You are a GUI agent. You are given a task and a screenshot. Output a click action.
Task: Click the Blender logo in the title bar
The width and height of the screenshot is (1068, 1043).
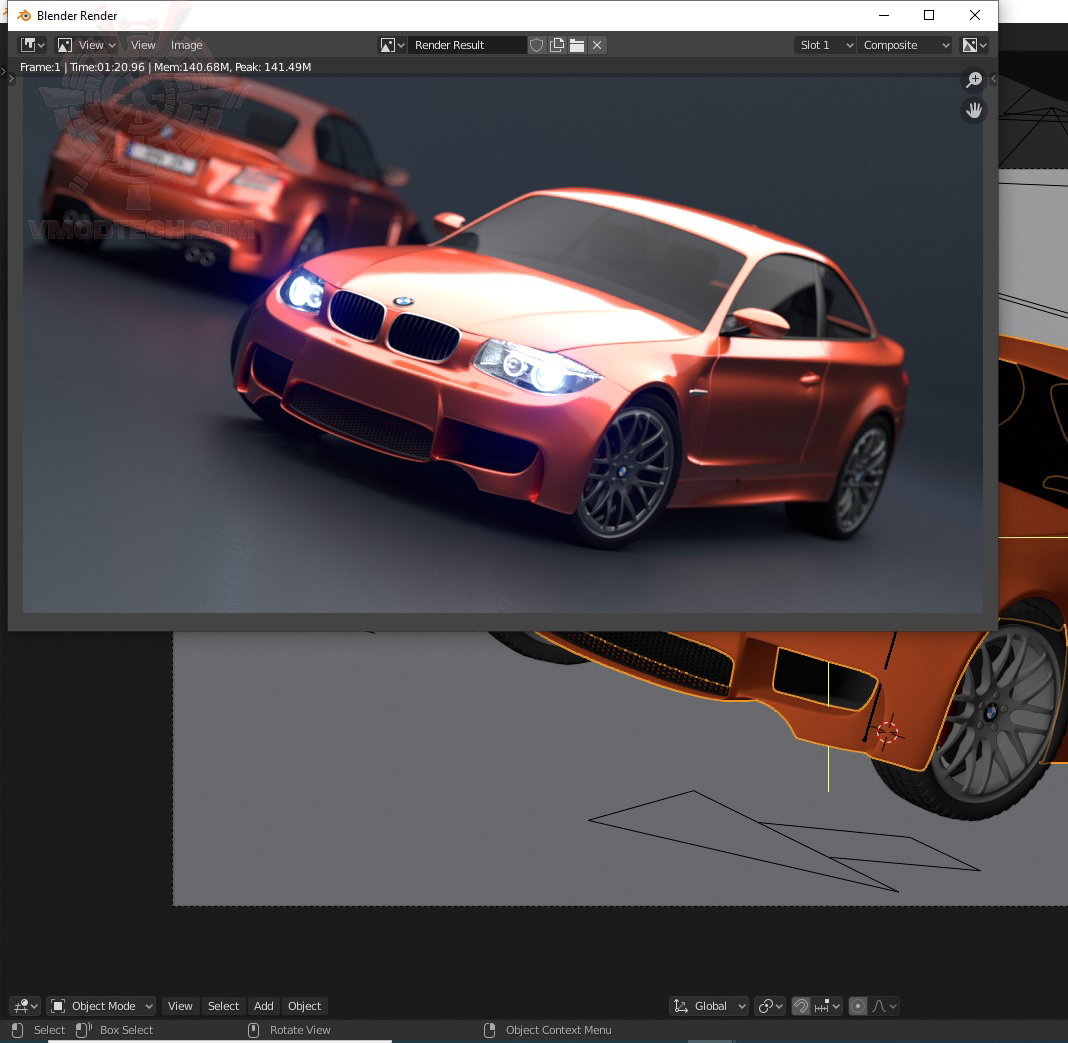24,16
